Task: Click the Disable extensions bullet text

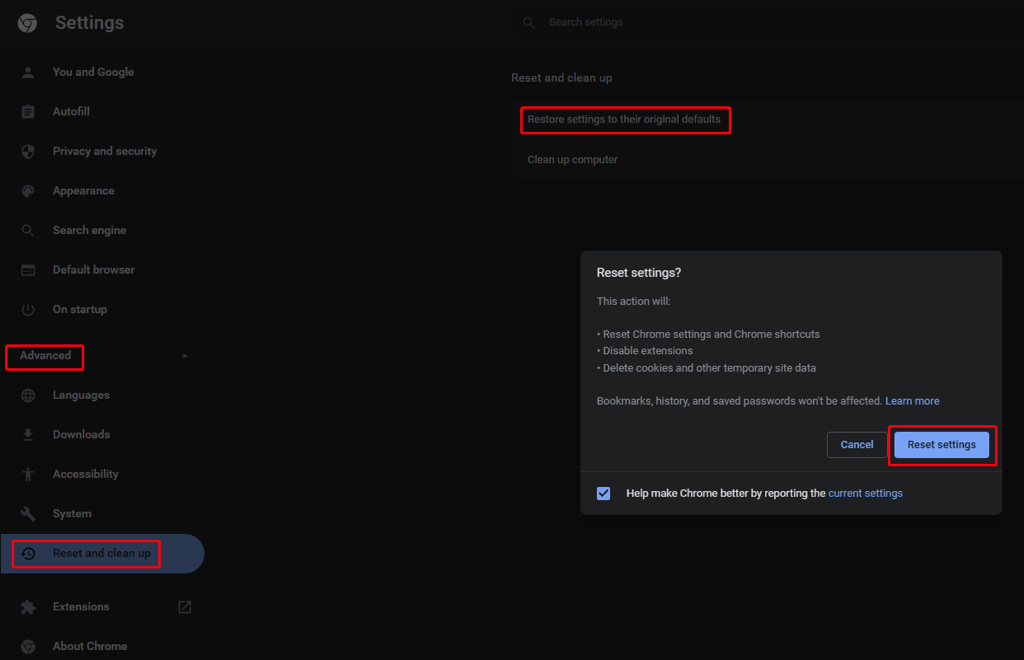Action: tap(647, 351)
